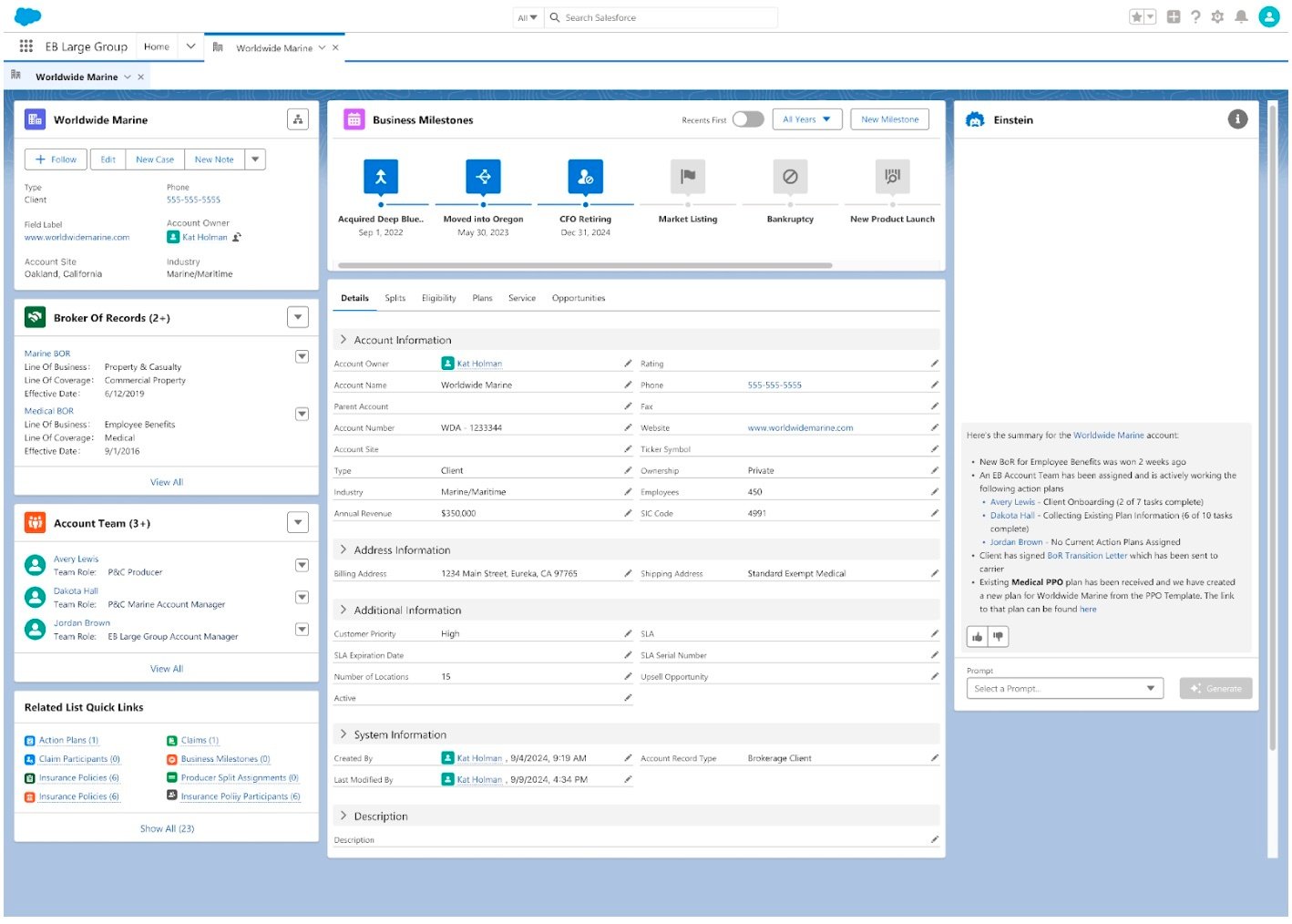Click the Market Listing flag icon
Screen dimensions: 1292x924
688,177
